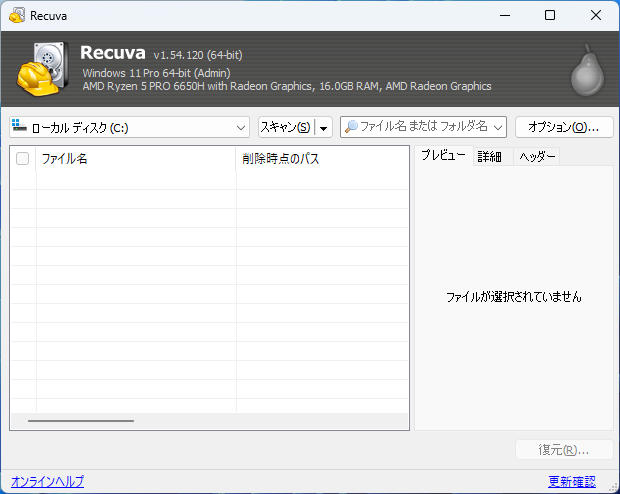This screenshot has width=620, height=494.
Task: Click the 復元(R)... restore button
Action: 564,450
